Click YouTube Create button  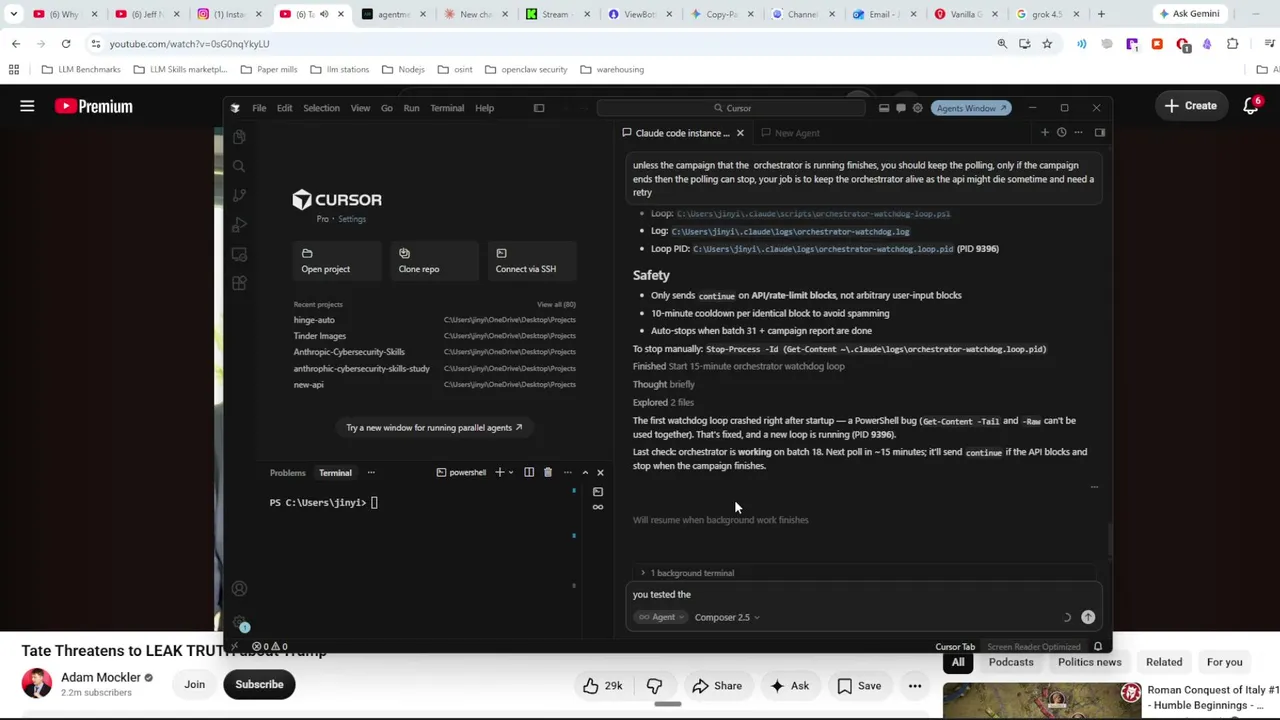pos(1190,106)
